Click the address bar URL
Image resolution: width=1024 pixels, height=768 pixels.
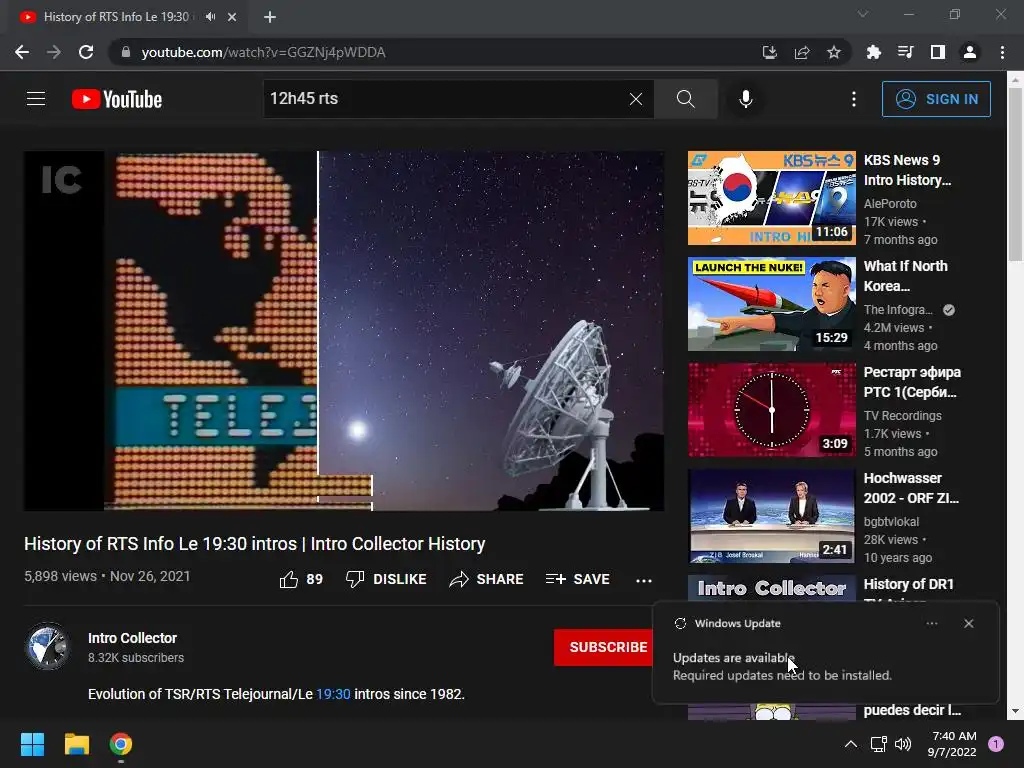[263, 52]
